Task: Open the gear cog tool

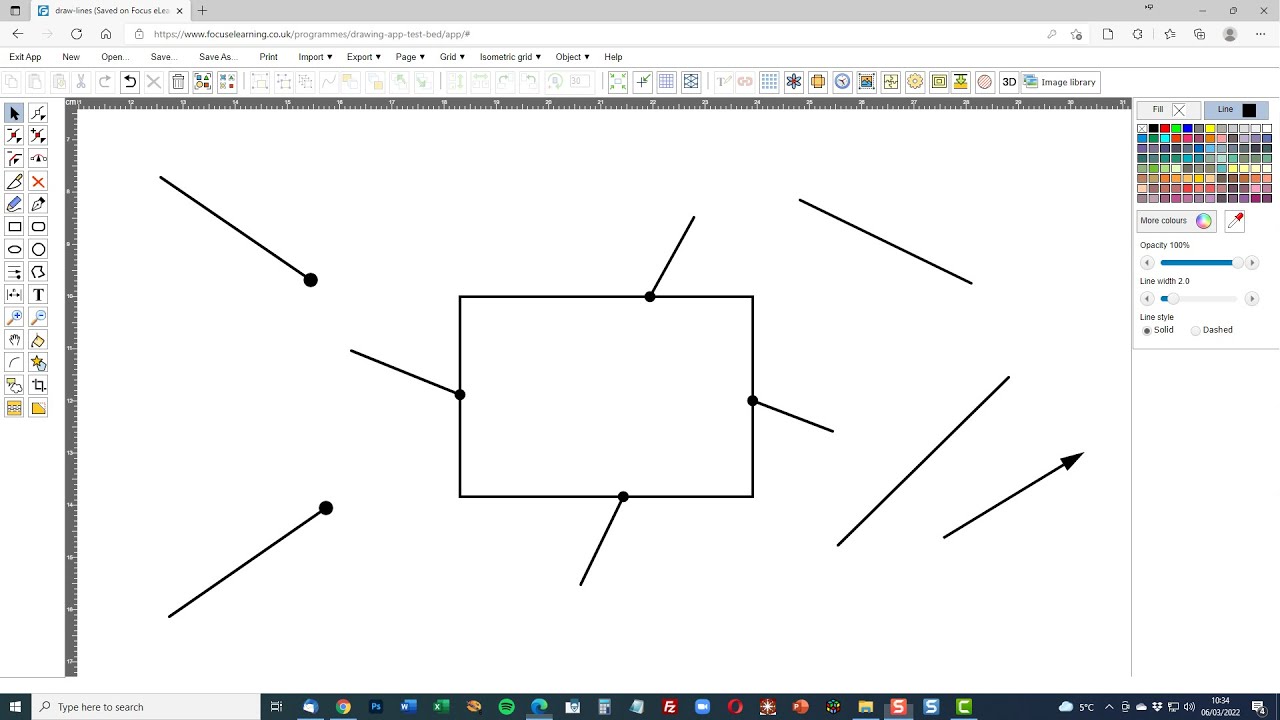Action: [x=915, y=82]
